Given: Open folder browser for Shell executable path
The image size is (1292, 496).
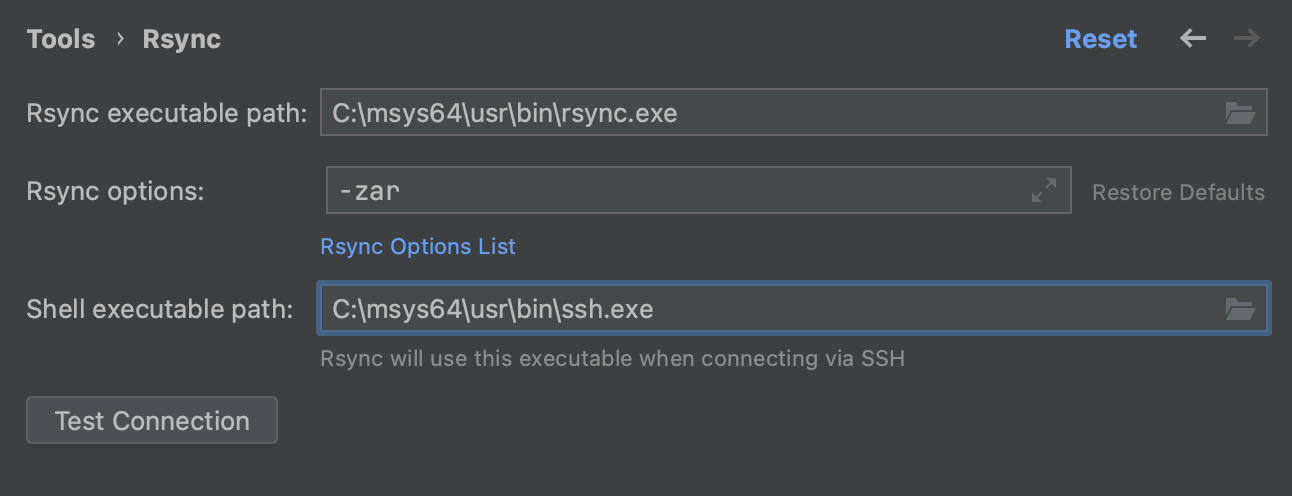Looking at the screenshot, I should [x=1240, y=309].
